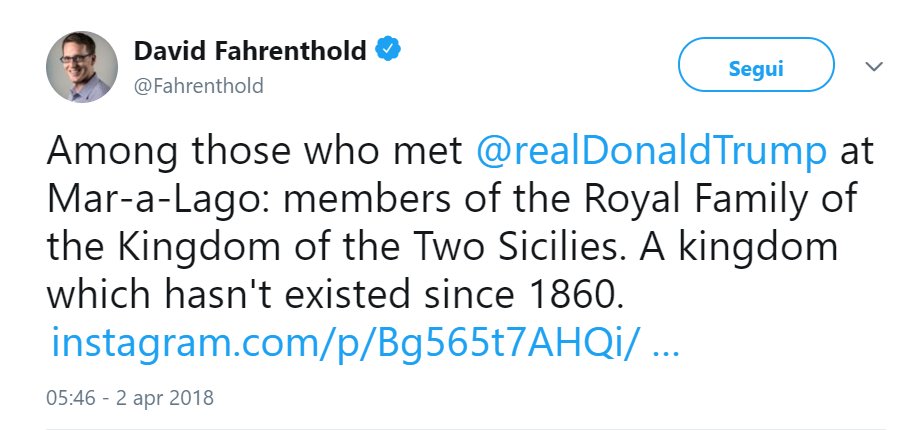The width and height of the screenshot is (907, 430).
Task: Open the 05:46 tweet timestamp
Action: (71, 397)
